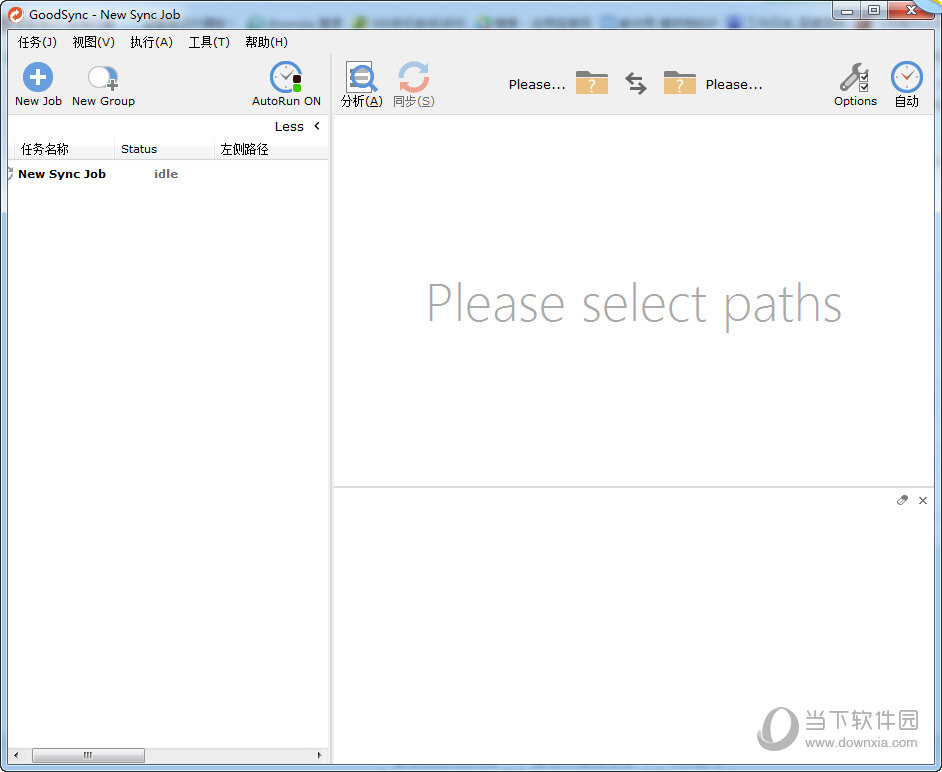Start sync with the 同步(S) button
Viewport: 942px width, 772px height.
tap(413, 85)
